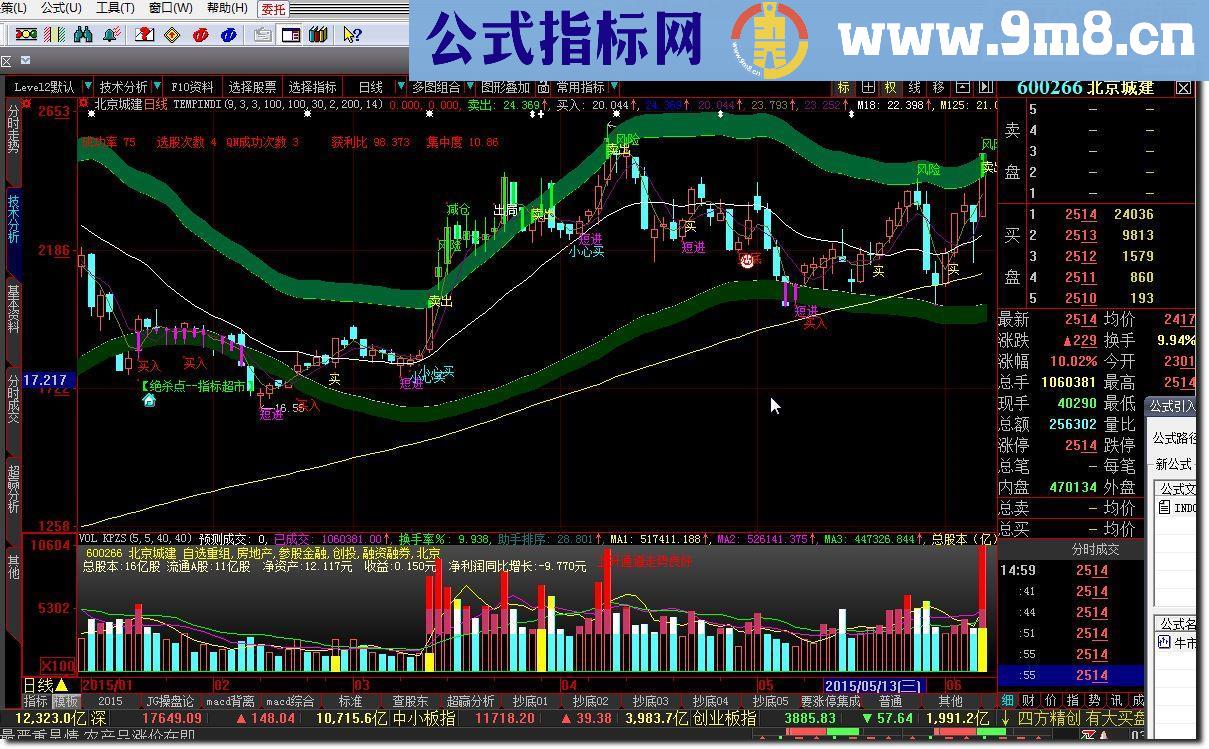
Task: Toggle 线 line display mode on the chart
Action: (x=916, y=88)
